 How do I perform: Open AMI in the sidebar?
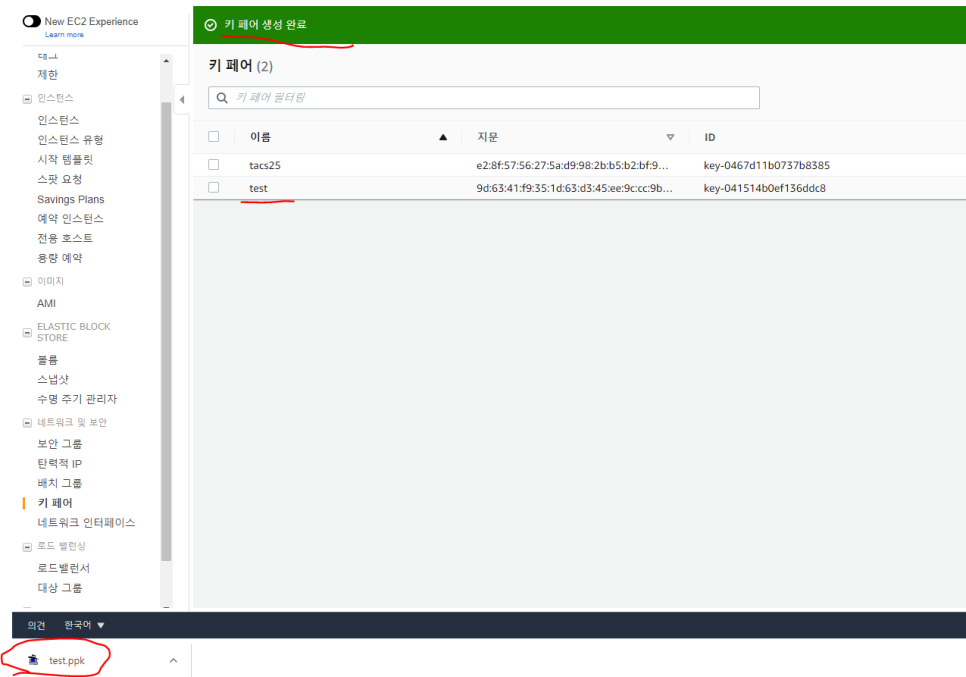[x=46, y=303]
